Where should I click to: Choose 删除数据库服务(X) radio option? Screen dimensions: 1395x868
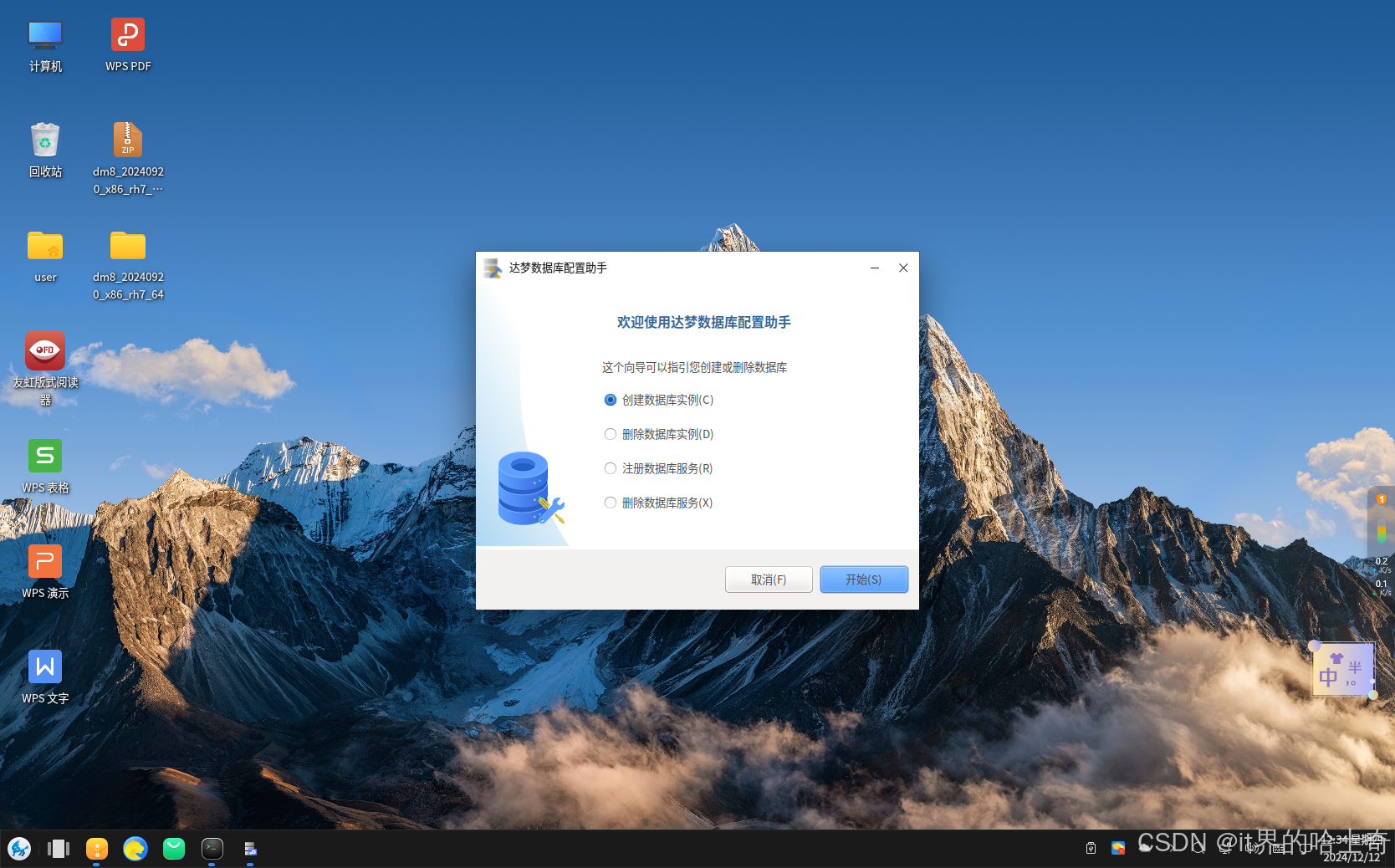[x=659, y=503]
